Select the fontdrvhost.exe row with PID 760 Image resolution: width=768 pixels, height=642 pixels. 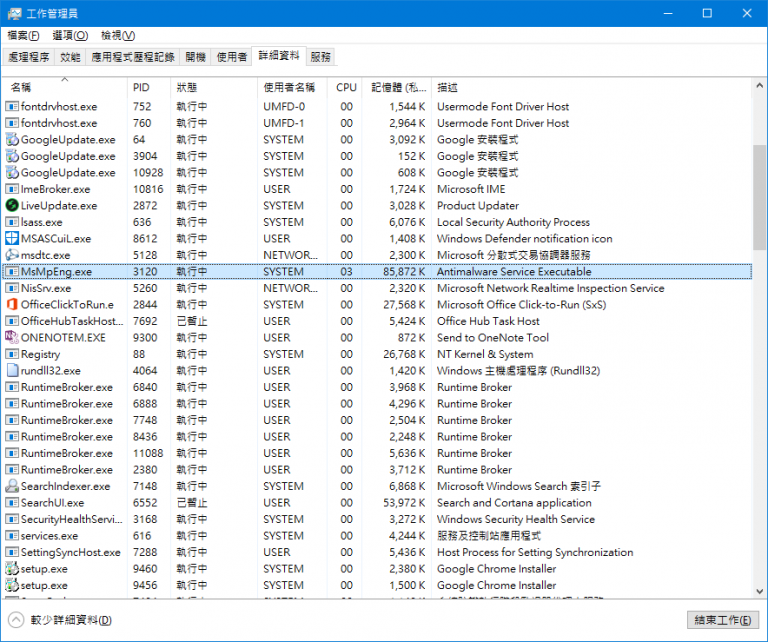point(377,123)
